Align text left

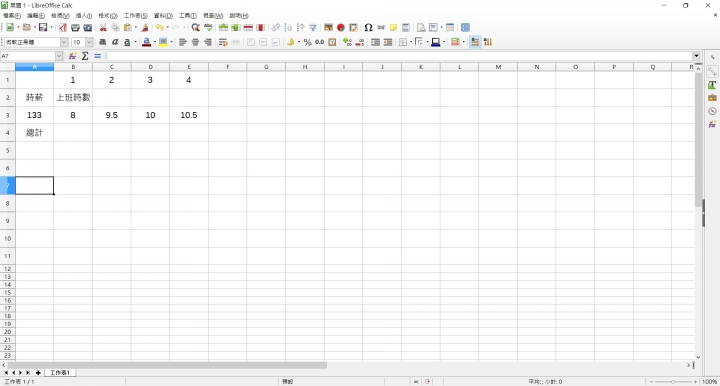[183, 42]
